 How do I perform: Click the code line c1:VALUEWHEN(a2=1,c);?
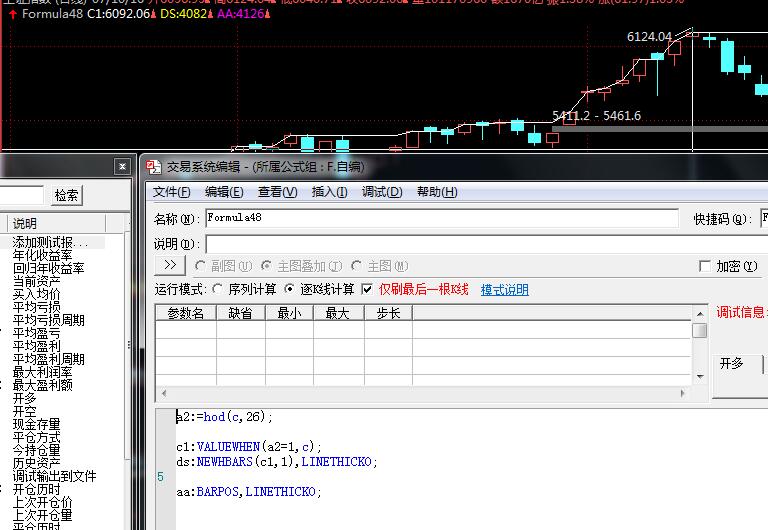click(x=249, y=447)
